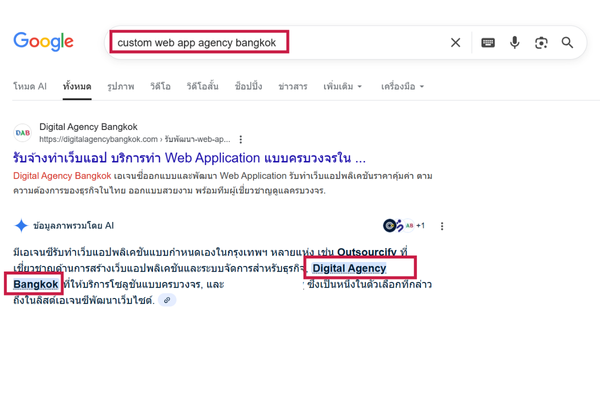The height and width of the screenshot is (400, 600).
Task: Show AI overview source icons +1
Action: 404,226
